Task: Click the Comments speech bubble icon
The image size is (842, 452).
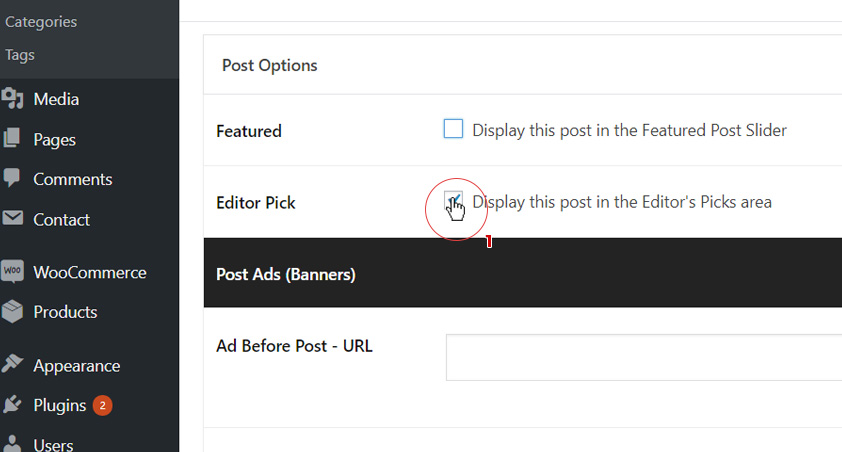Action: [13, 179]
